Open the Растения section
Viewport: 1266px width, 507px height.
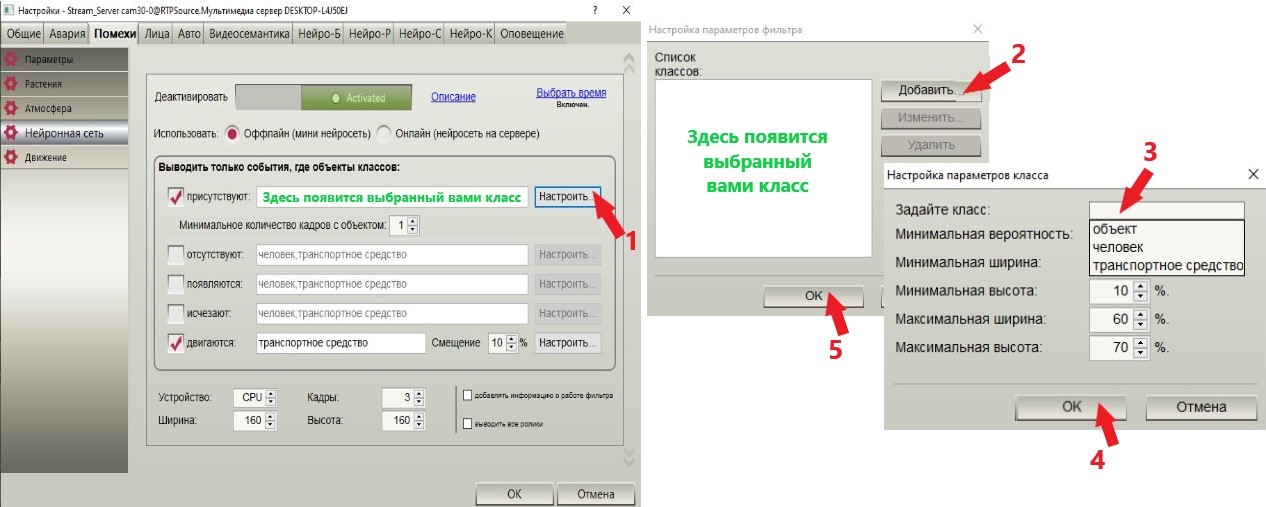(x=64, y=84)
